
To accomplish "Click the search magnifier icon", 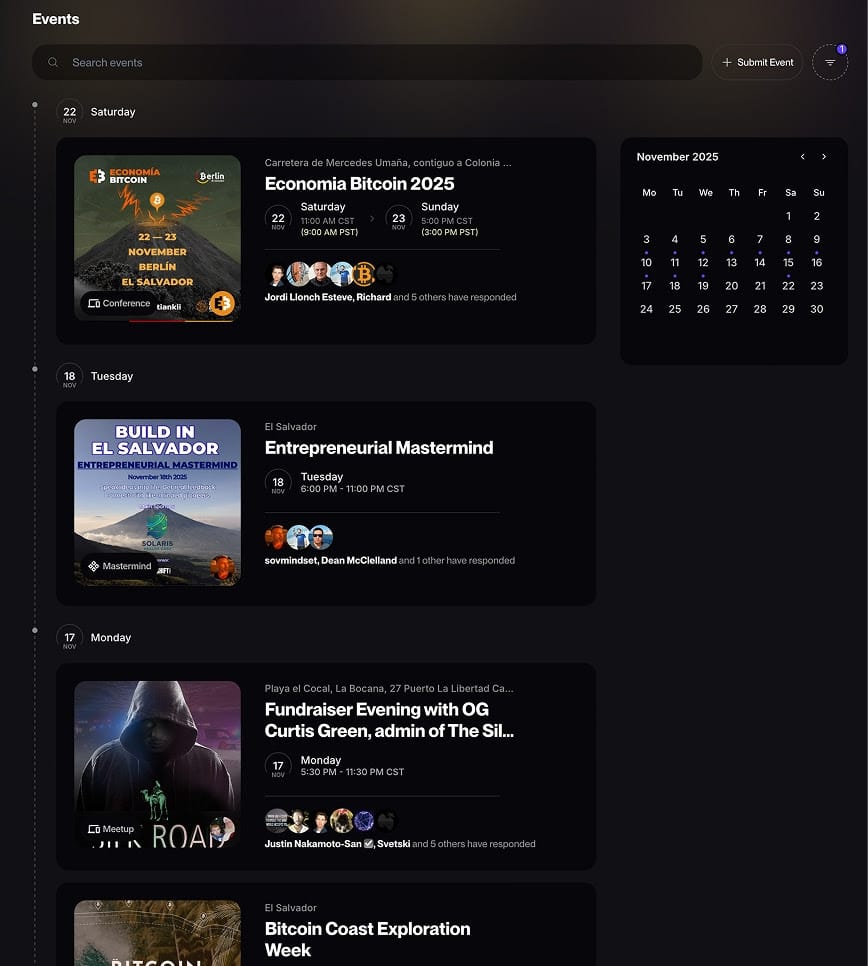I will 53,62.
